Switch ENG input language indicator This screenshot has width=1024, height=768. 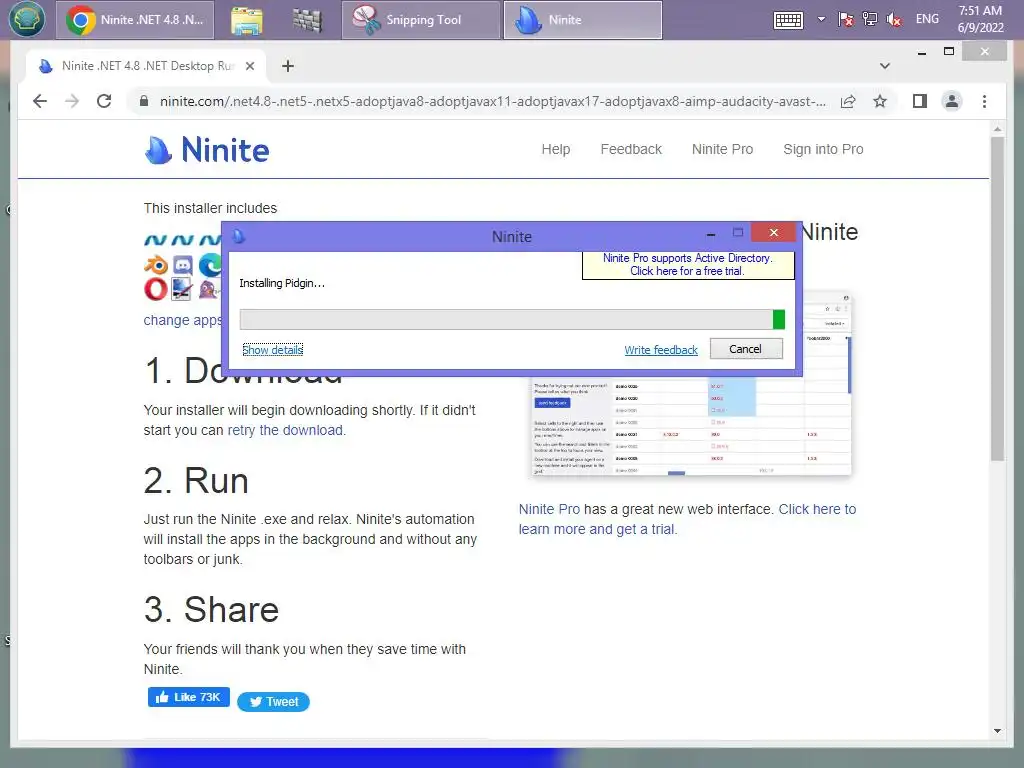[x=927, y=19]
